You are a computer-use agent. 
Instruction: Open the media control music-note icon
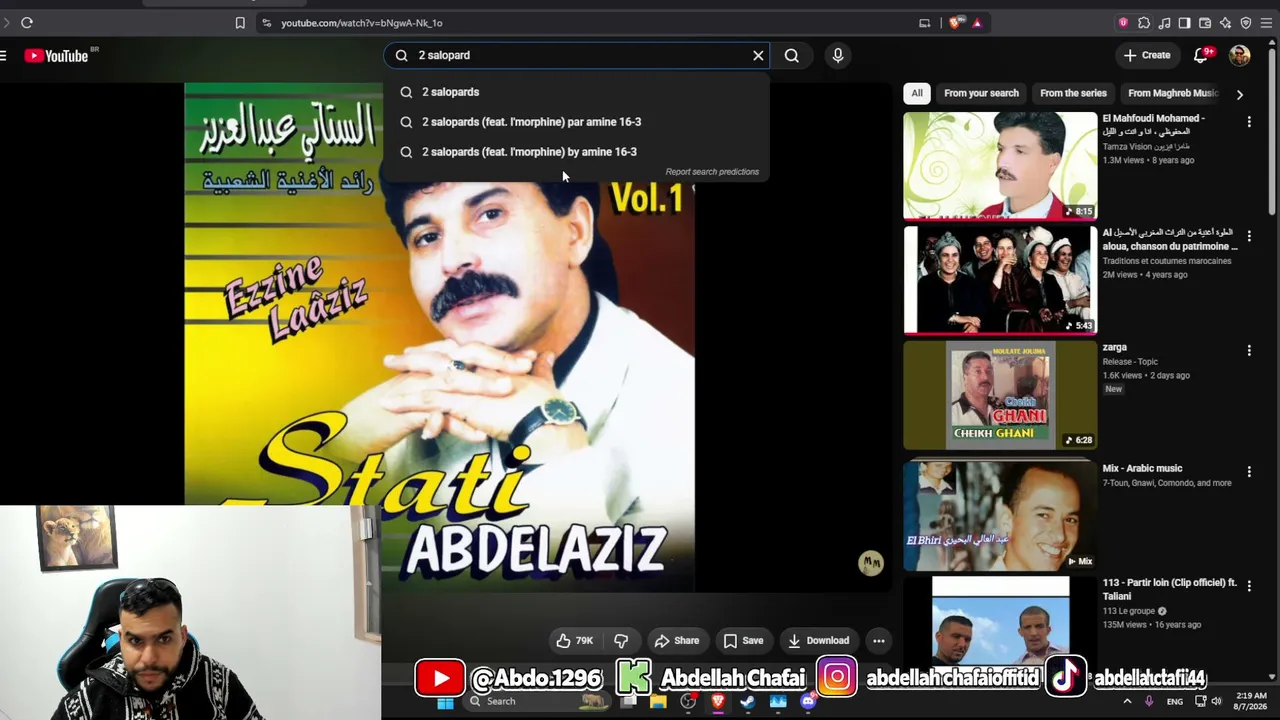(x=1164, y=23)
